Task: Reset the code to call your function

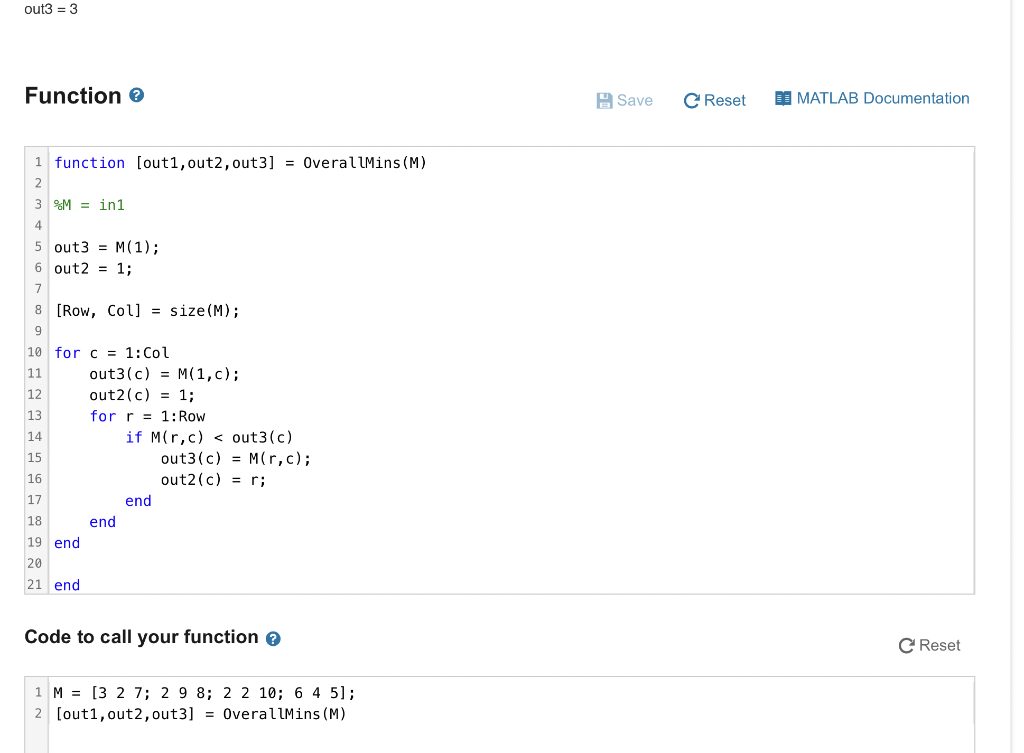Action: click(x=929, y=646)
